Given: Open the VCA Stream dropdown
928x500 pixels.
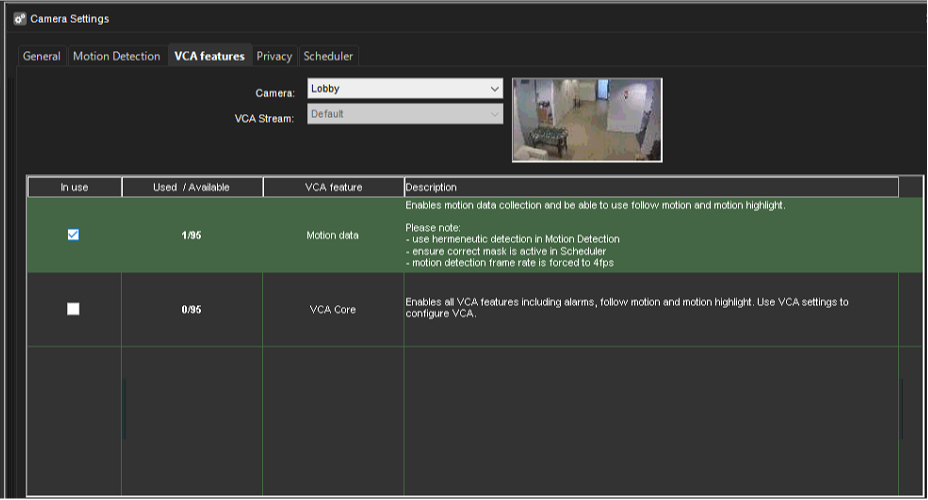Looking at the screenshot, I should (404, 114).
